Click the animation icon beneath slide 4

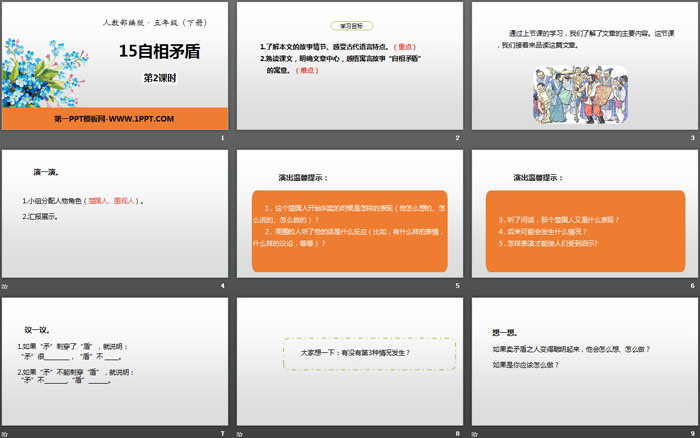tap(5, 286)
